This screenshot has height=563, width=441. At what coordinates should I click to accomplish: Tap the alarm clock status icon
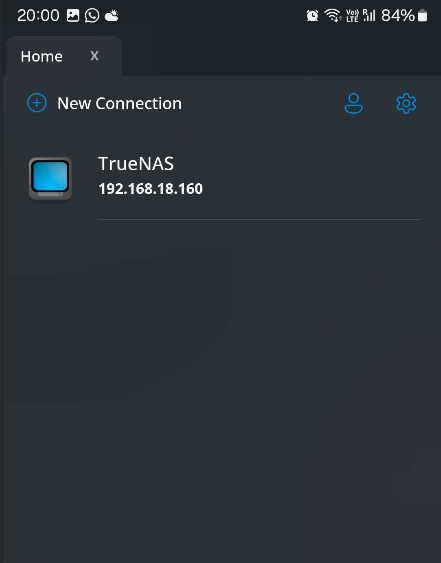[312, 15]
